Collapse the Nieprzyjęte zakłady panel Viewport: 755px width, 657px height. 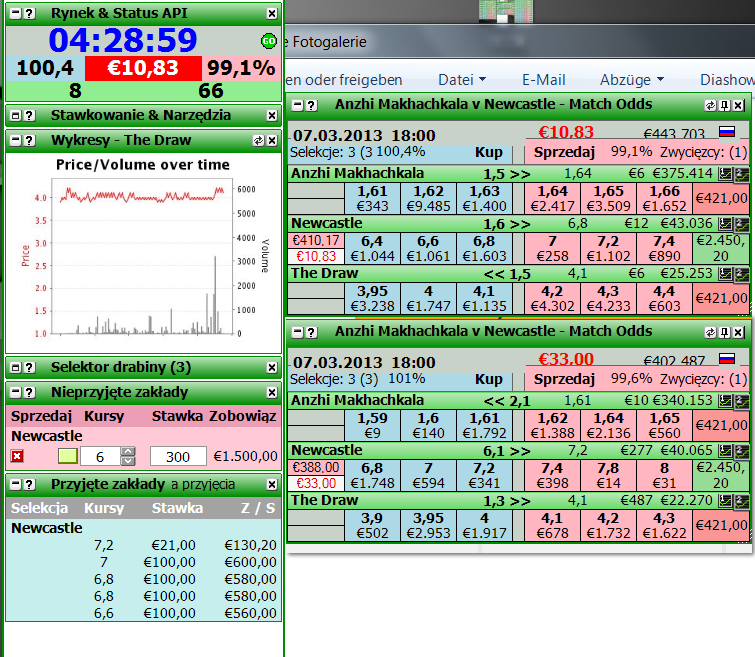click(x=15, y=393)
